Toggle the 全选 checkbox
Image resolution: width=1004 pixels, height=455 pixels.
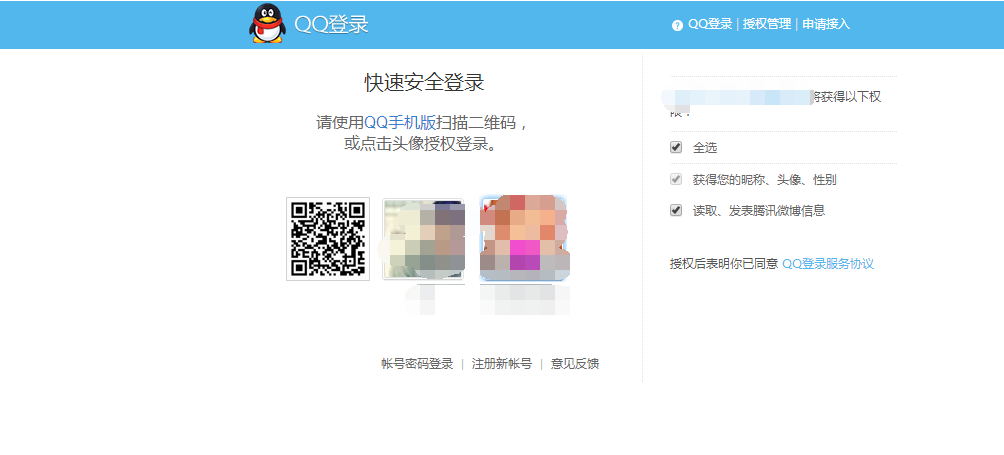pos(676,147)
